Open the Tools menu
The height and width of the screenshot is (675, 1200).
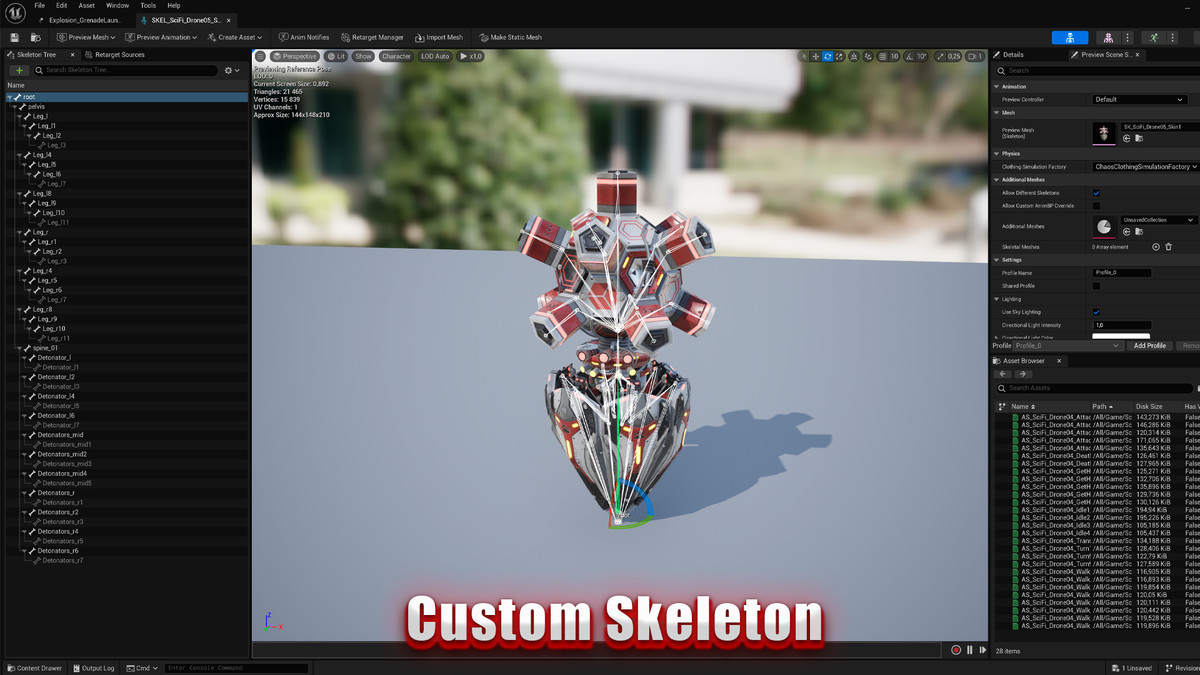tap(148, 6)
